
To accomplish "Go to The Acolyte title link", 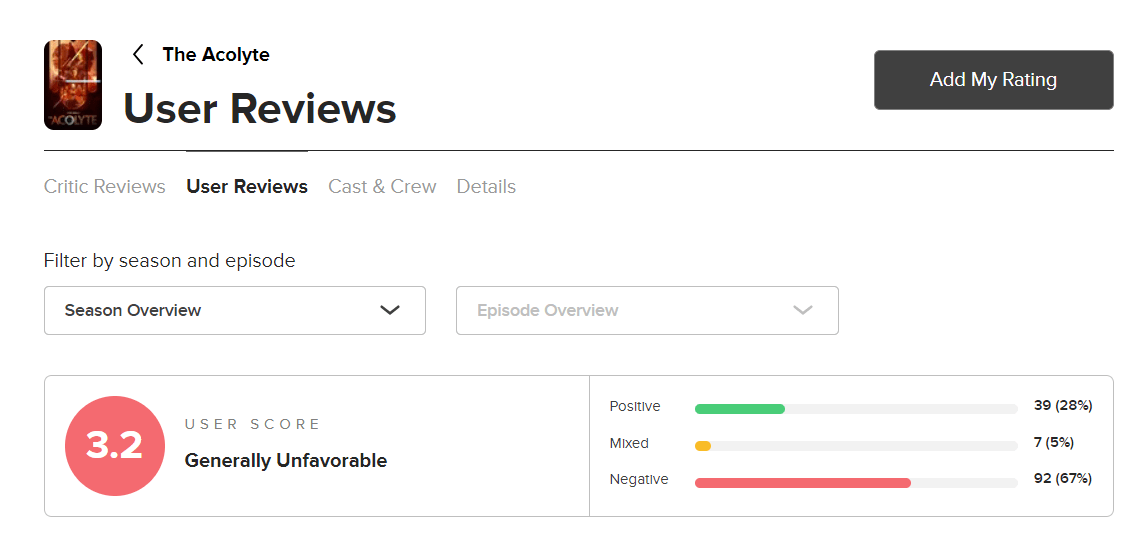I will (216, 55).
